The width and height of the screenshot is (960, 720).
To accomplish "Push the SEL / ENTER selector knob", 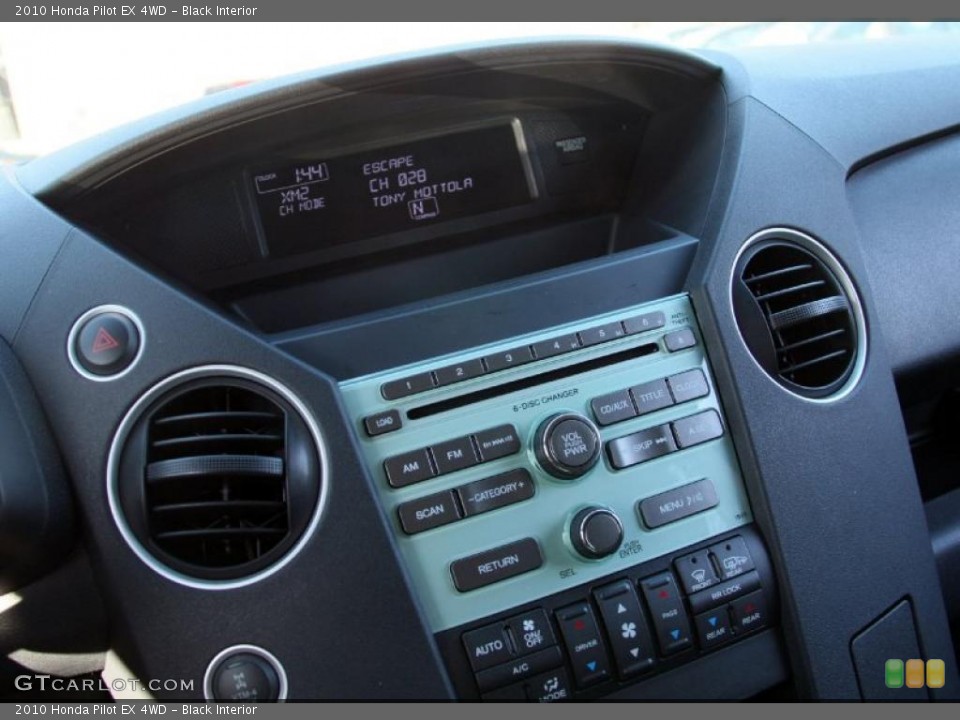I will coord(596,533).
